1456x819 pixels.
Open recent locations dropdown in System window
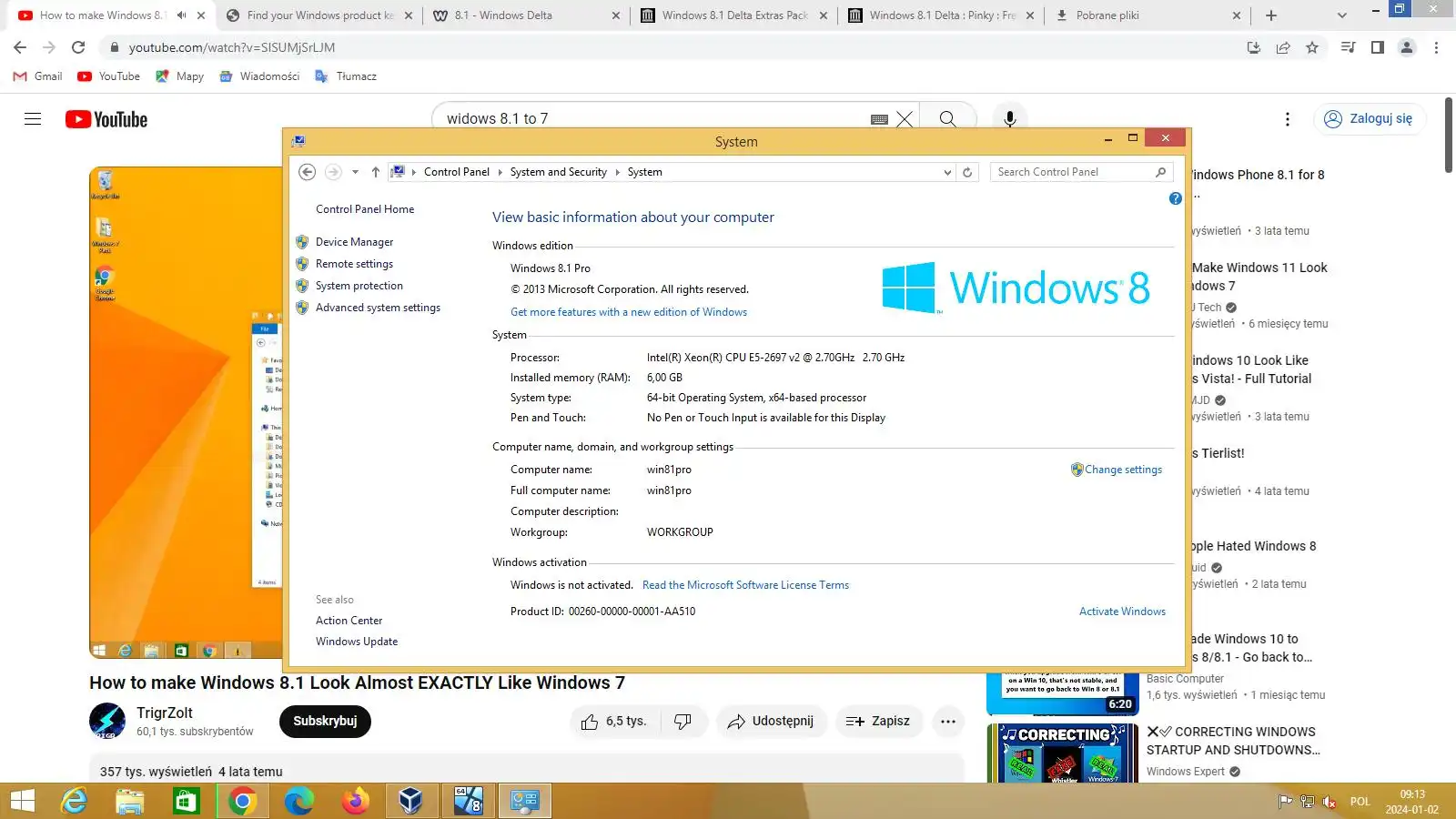(x=355, y=172)
